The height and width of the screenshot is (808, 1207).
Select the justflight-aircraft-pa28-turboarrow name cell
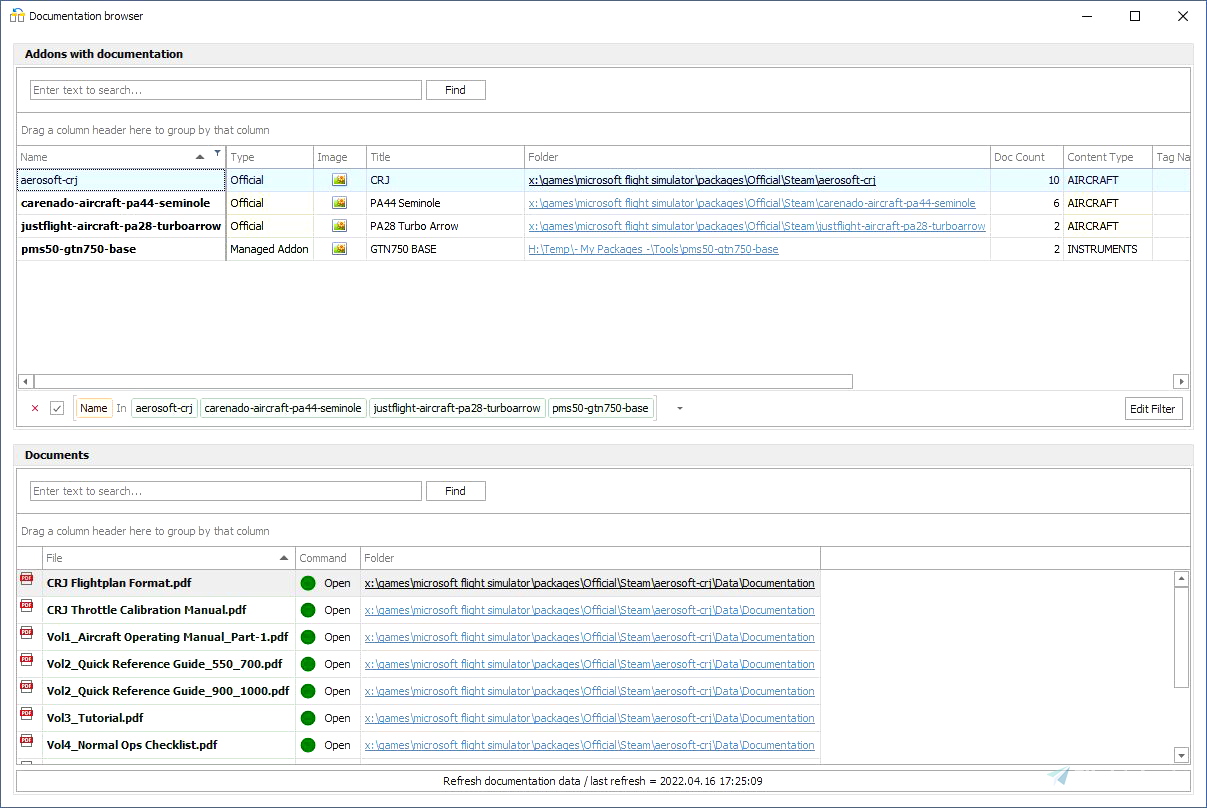pos(121,226)
